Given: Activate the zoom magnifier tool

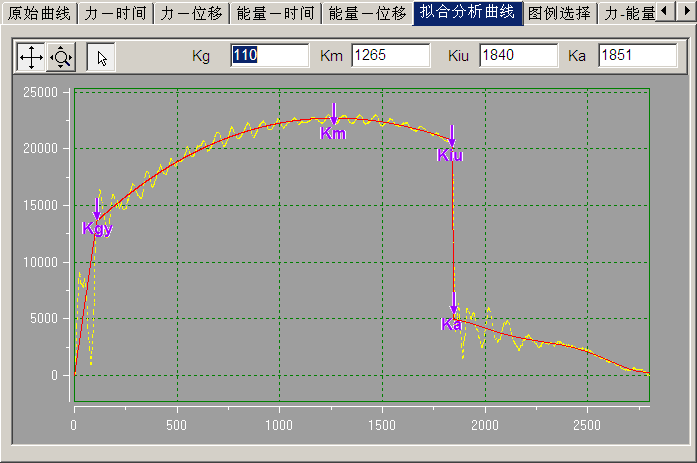Looking at the screenshot, I should click(61, 58).
